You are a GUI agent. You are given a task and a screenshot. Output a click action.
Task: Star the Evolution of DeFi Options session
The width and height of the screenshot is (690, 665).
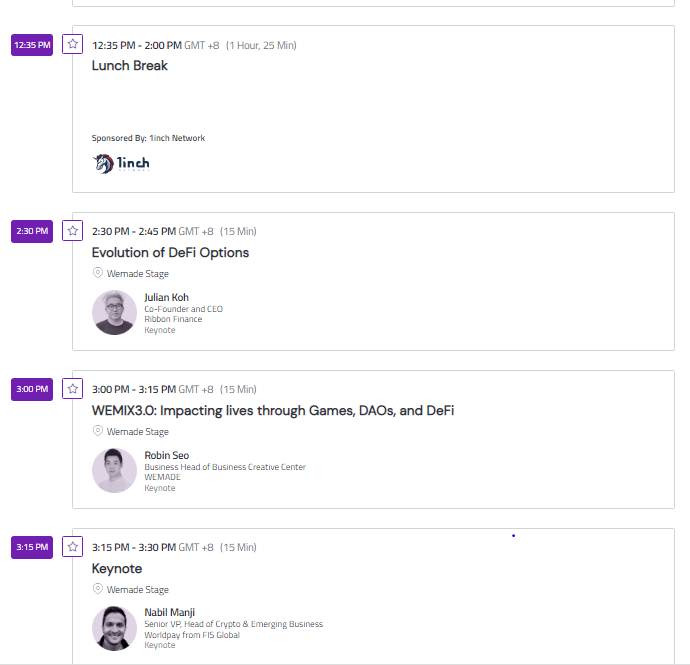(x=73, y=231)
